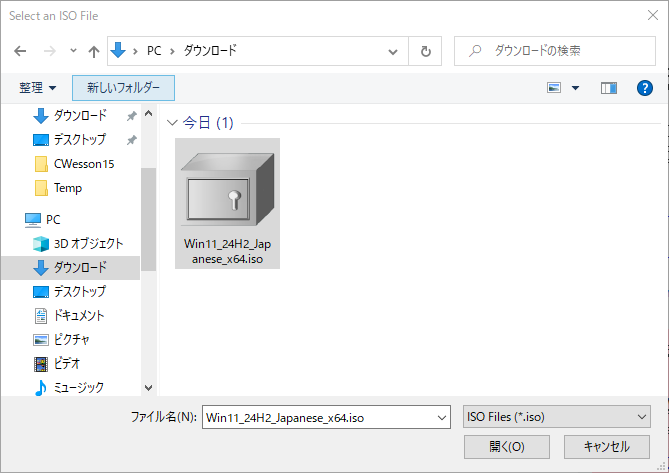
Task: Change view with the view icon
Action: (554, 88)
